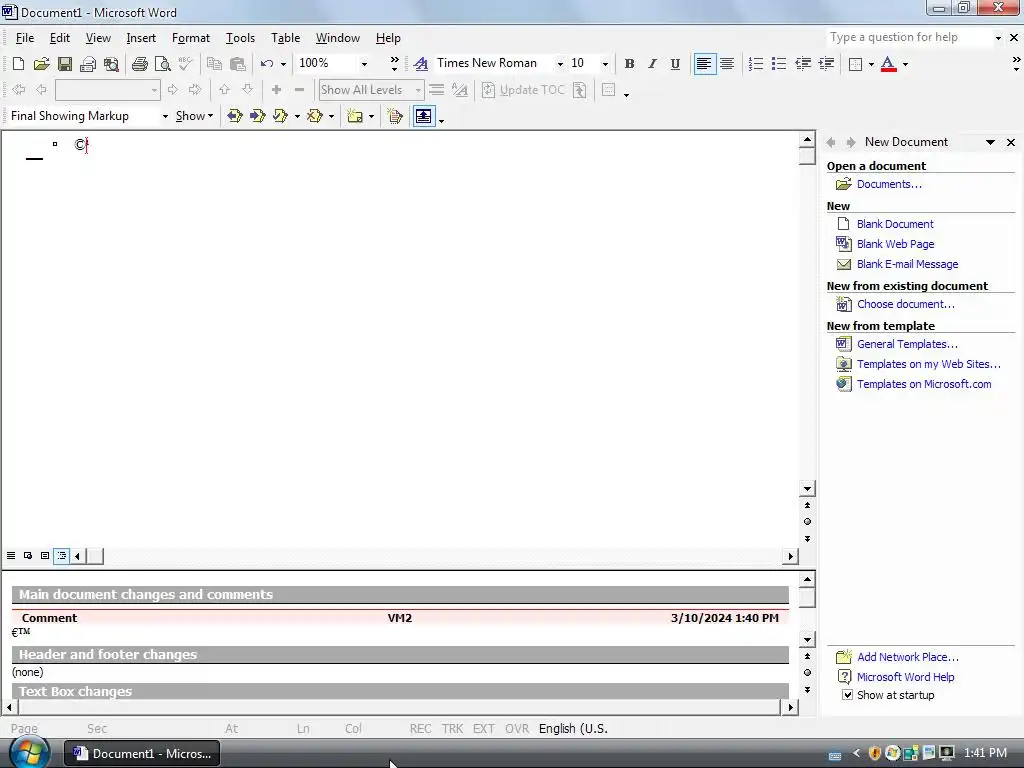Open the Final Showing Markup dropdown
This screenshot has height=768, width=1024.
click(x=165, y=116)
